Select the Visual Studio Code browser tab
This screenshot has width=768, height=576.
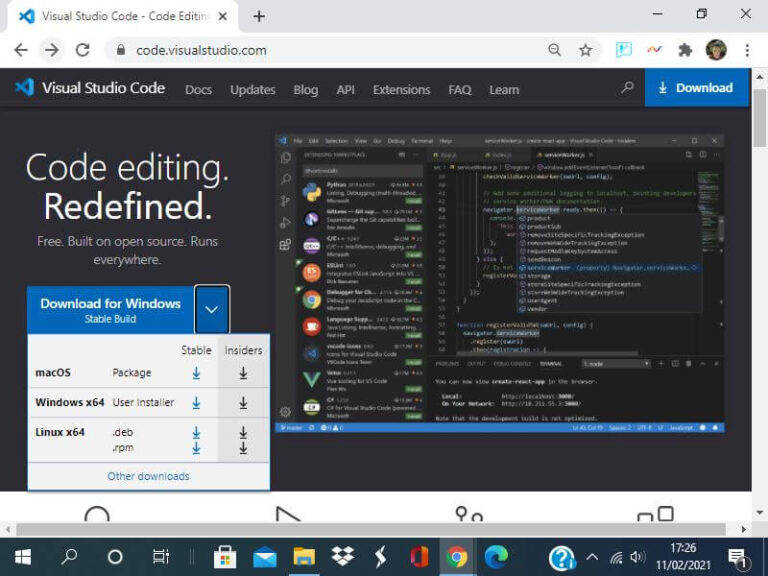click(122, 17)
